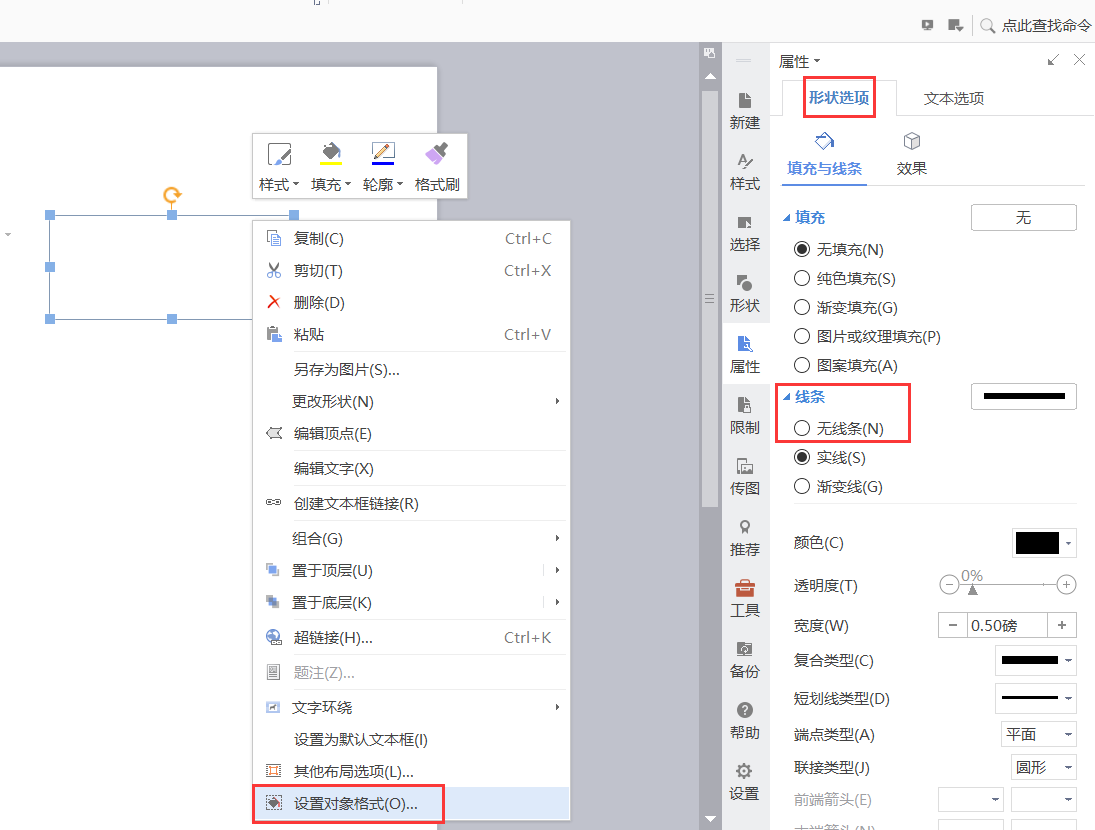Viewport: 1095px width, 830px height.
Task: Click the 删除(D) red X entry
Action: 411,302
